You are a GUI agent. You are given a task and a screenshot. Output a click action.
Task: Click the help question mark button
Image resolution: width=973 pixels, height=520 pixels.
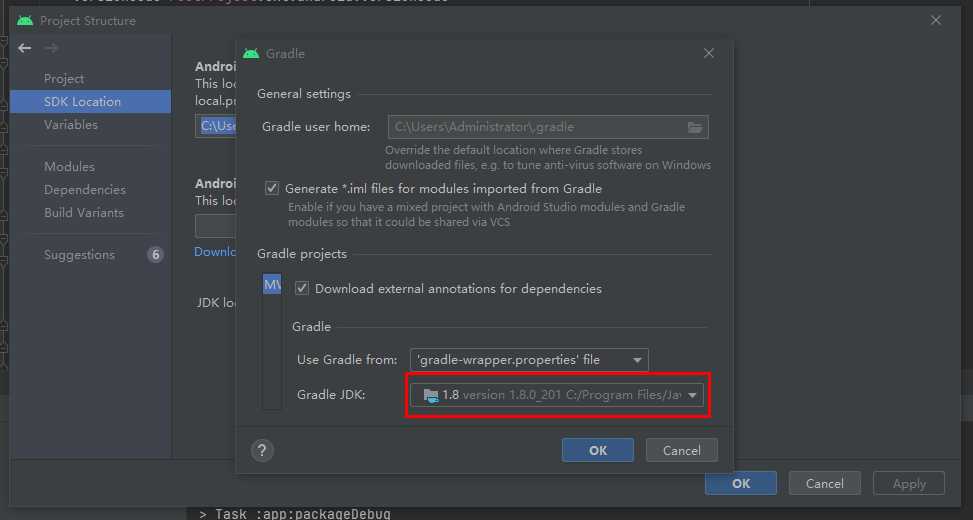262,451
